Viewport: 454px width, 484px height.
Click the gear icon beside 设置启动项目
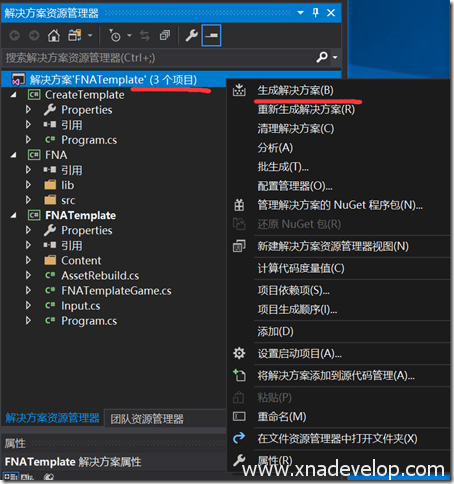point(239,353)
